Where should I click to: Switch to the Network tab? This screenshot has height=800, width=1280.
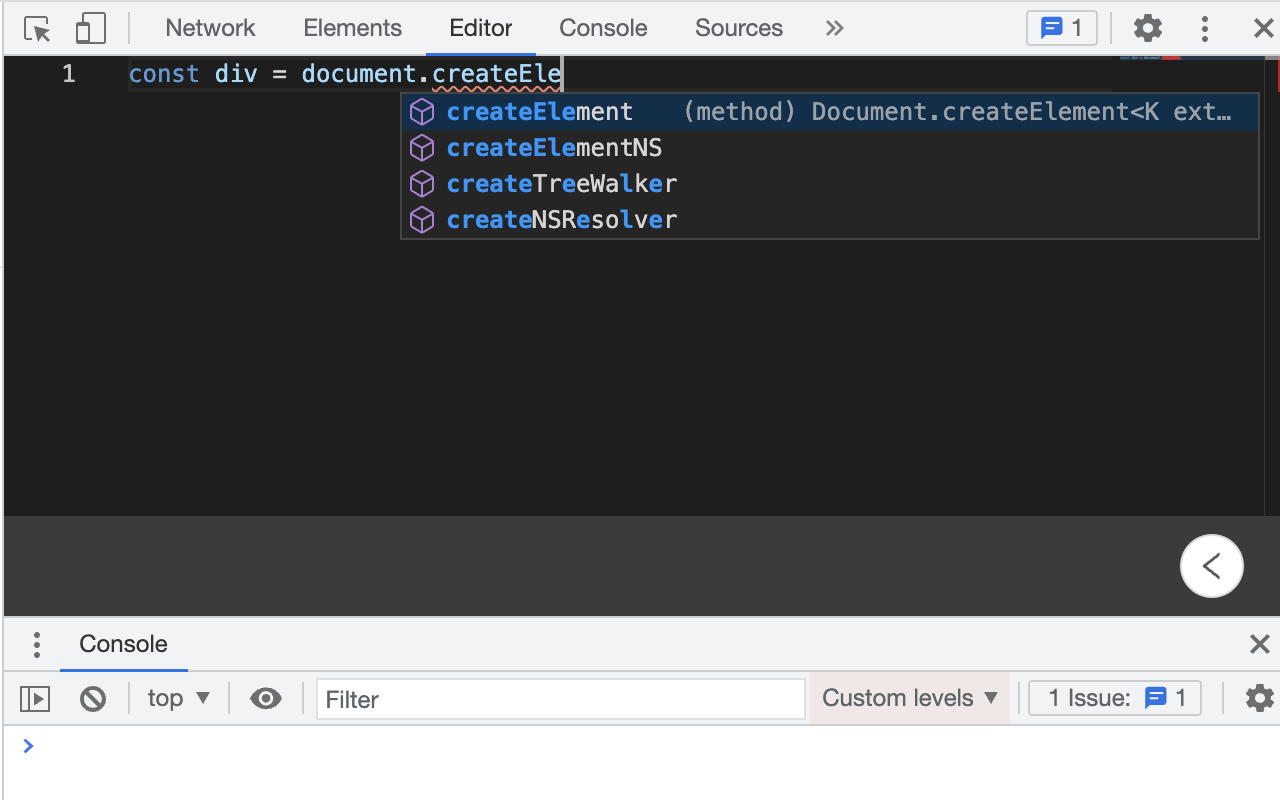[210, 28]
